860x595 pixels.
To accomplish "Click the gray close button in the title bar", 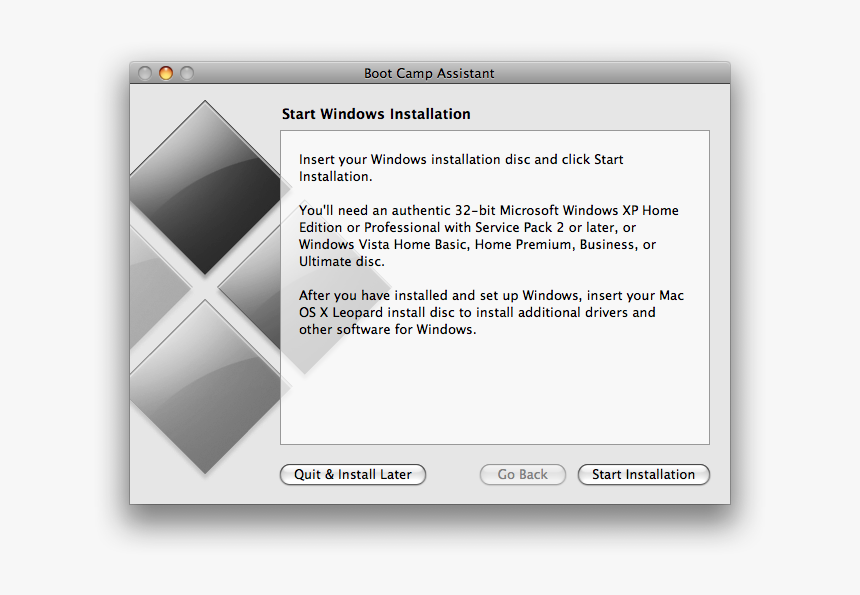I will coord(145,73).
